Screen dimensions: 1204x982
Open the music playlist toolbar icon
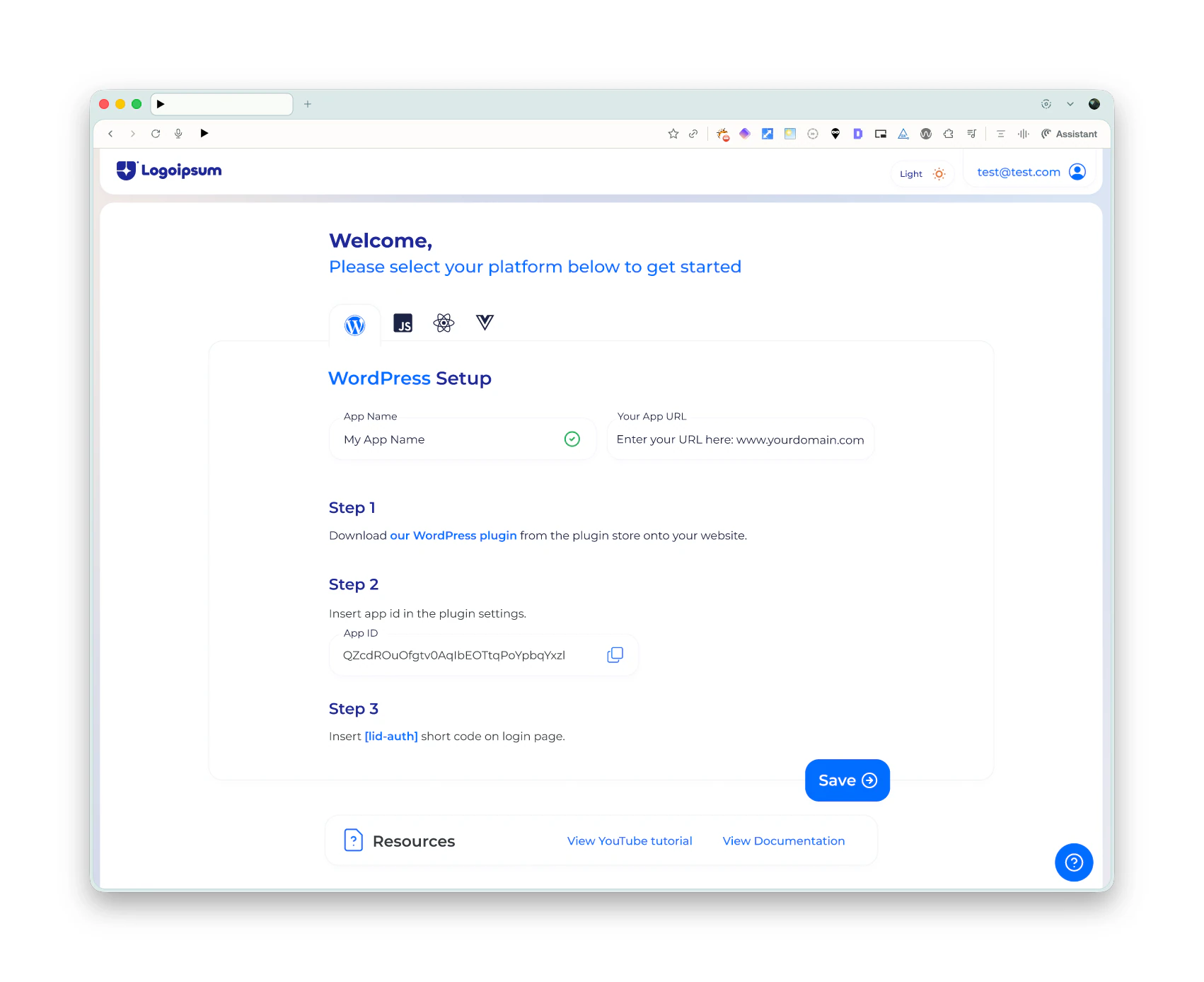971,134
